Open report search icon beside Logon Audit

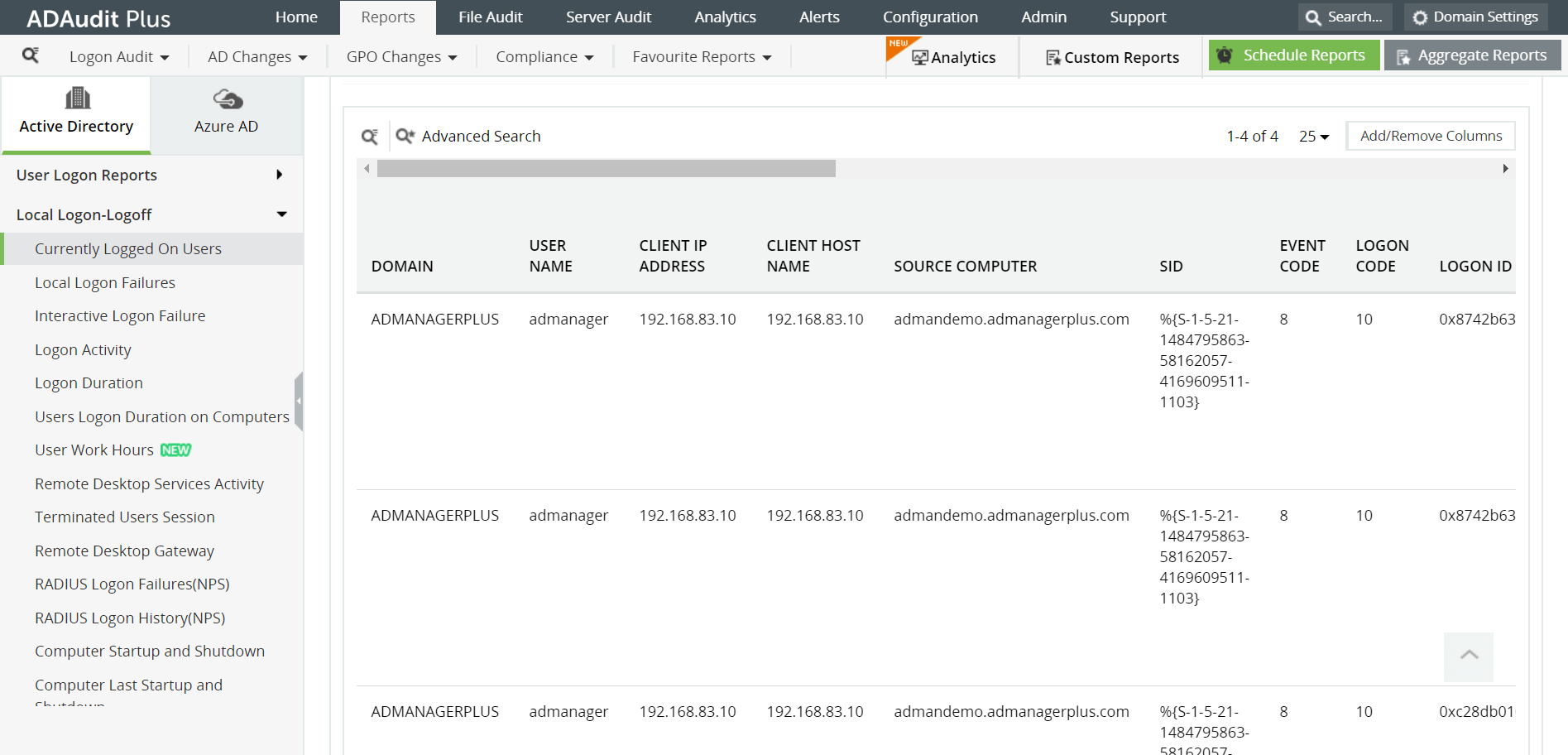point(31,55)
